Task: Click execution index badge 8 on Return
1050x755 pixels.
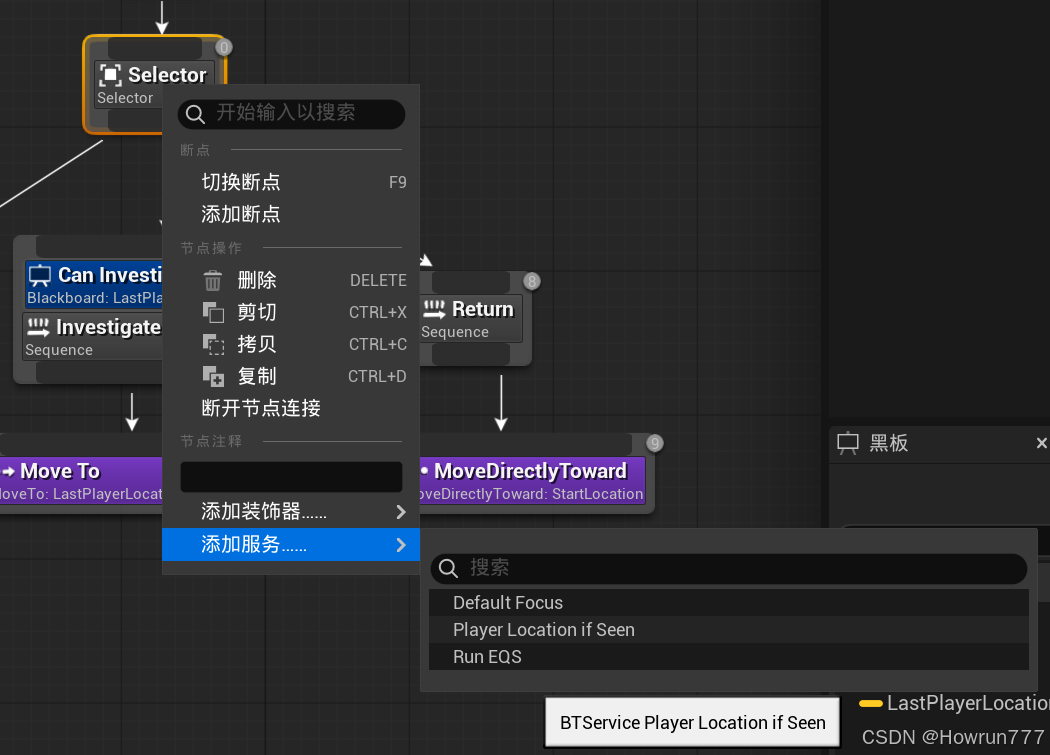Action: pyautogui.click(x=532, y=281)
